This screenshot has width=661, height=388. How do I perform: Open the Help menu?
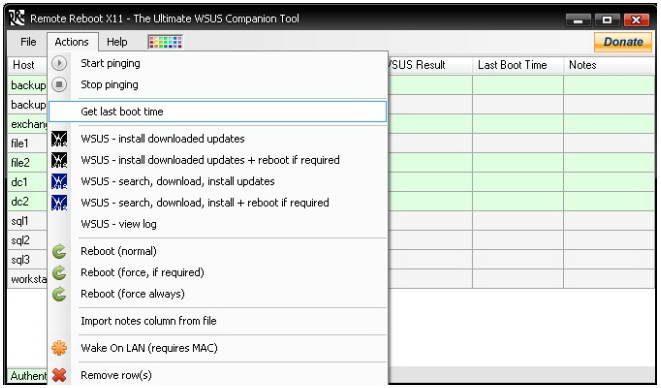[117, 42]
